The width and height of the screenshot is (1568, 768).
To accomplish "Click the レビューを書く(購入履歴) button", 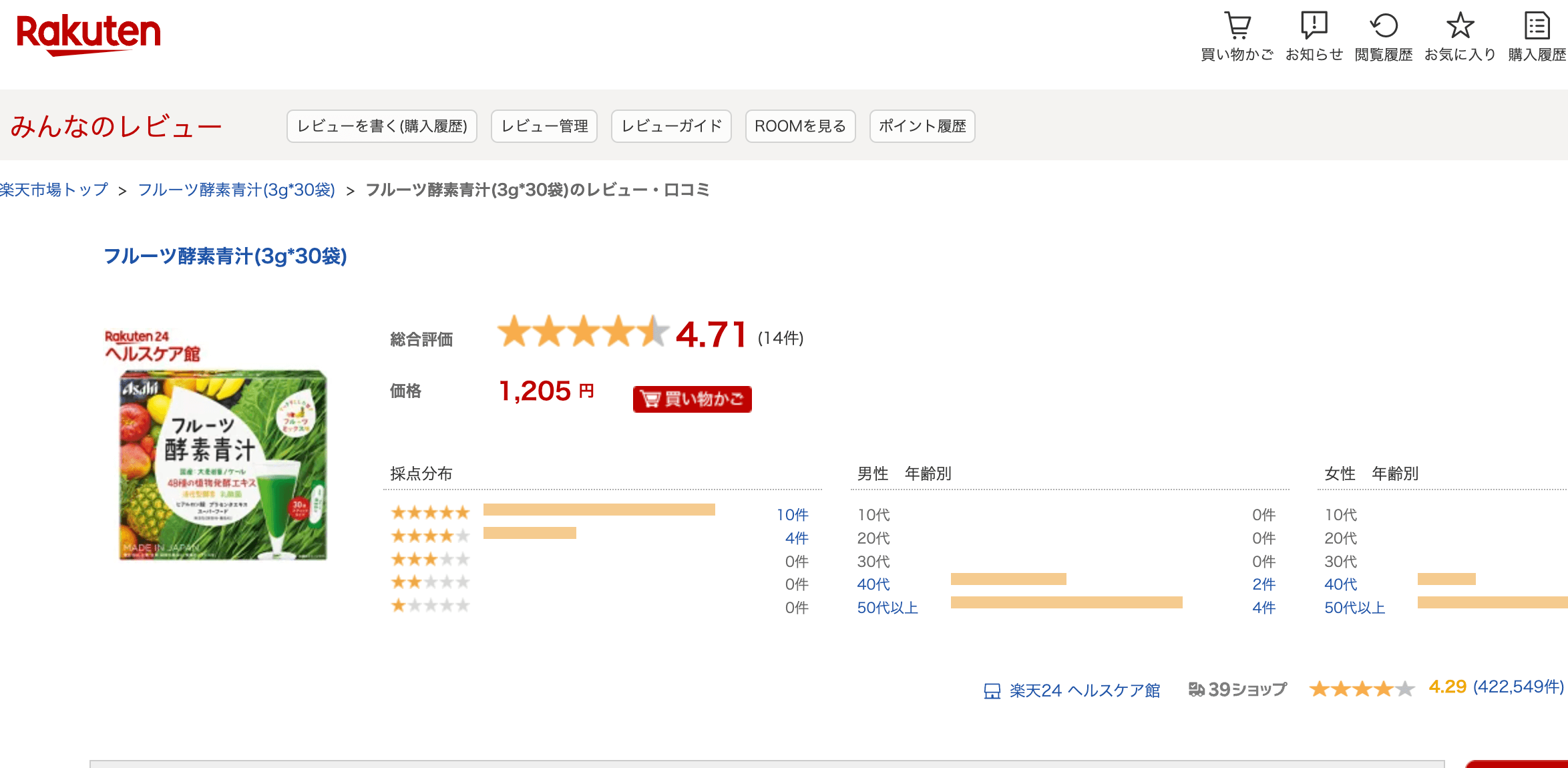I will pos(382,126).
